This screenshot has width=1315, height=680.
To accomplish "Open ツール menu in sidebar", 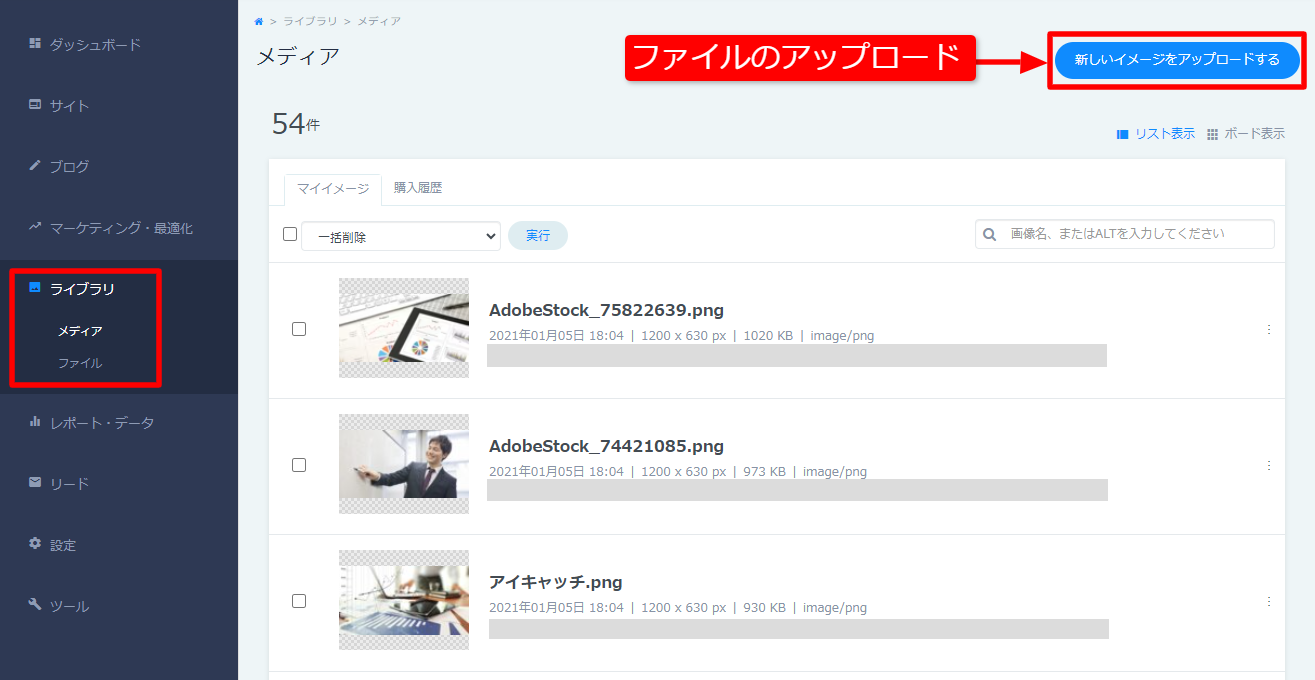I will pos(70,606).
